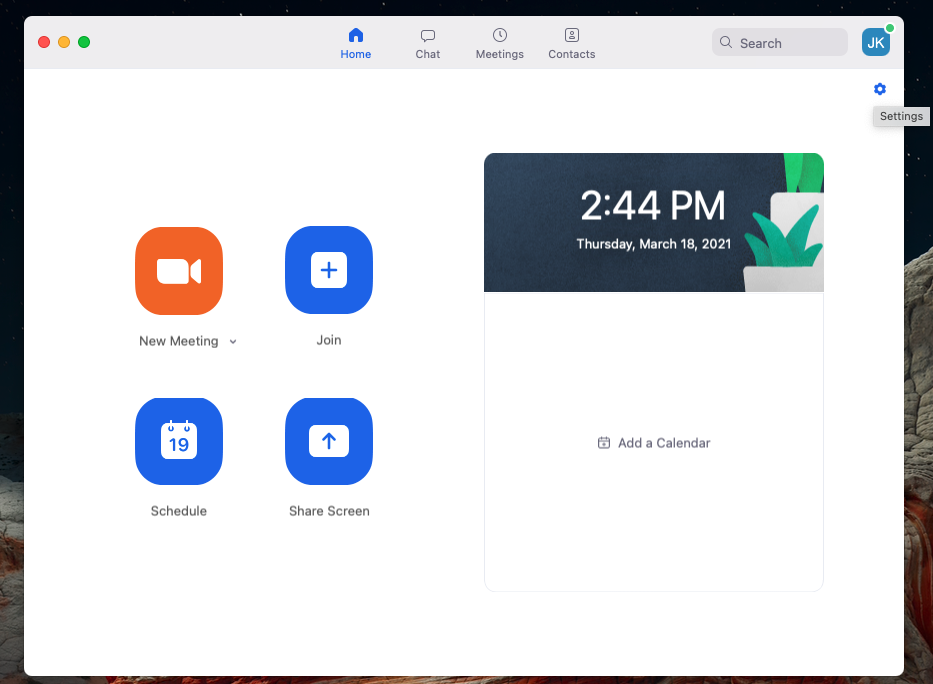The width and height of the screenshot is (933, 684).
Task: Click the Share Screen arrow icon
Action: tap(329, 441)
